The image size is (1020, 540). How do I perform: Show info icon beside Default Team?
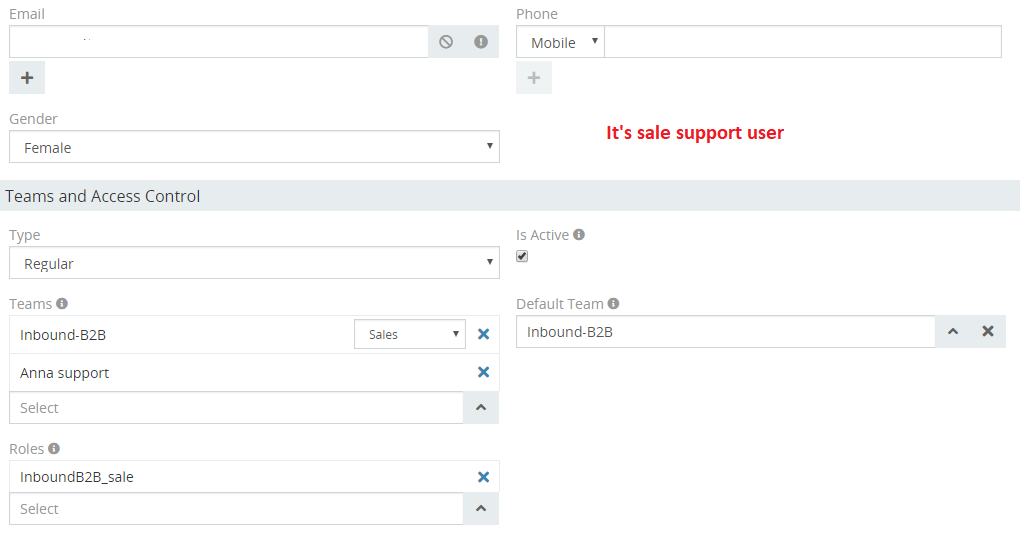(x=613, y=303)
